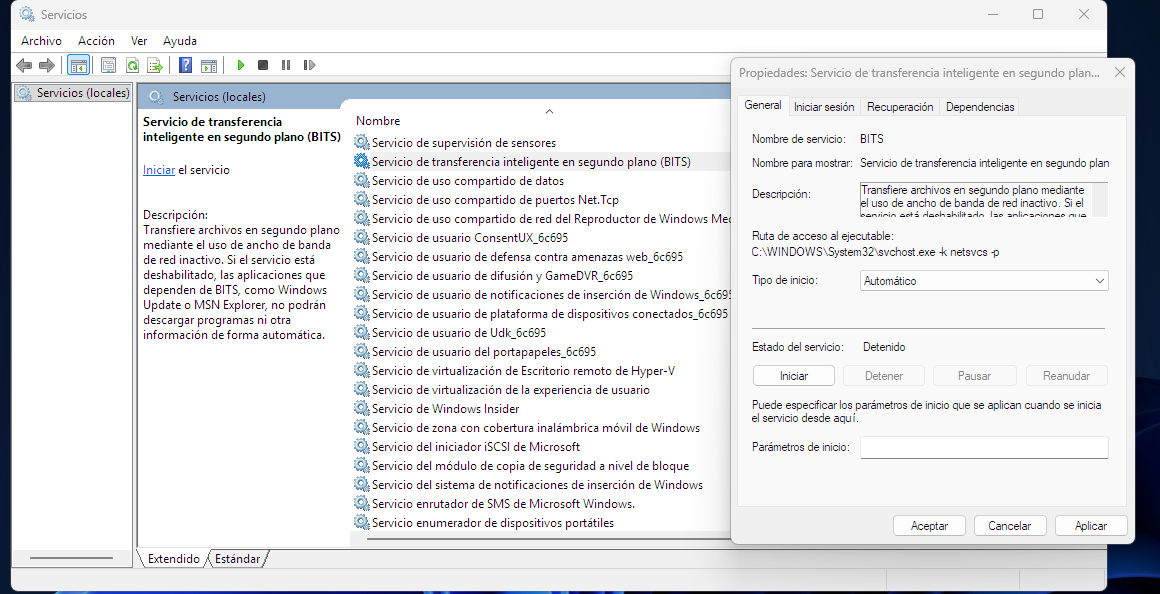Viewport: 1160px width, 594px height.
Task: Open the Acción menu
Action: (96, 41)
